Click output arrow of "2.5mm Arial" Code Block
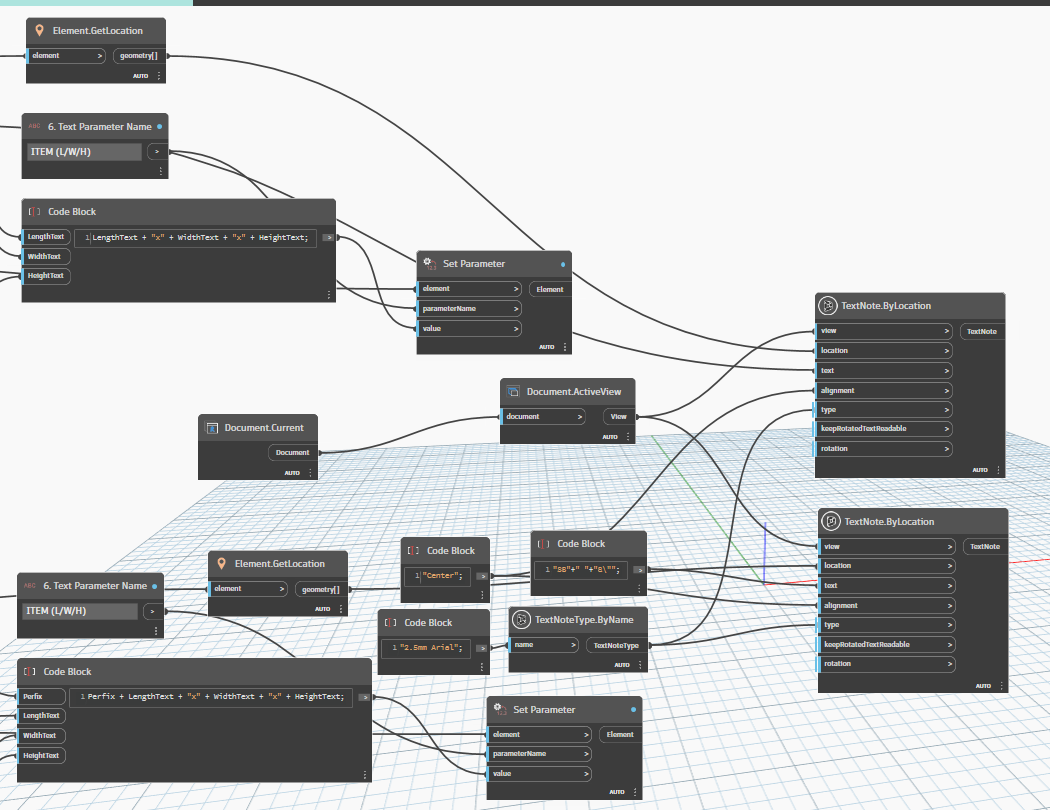Image resolution: width=1050 pixels, height=810 pixels. pos(482,647)
